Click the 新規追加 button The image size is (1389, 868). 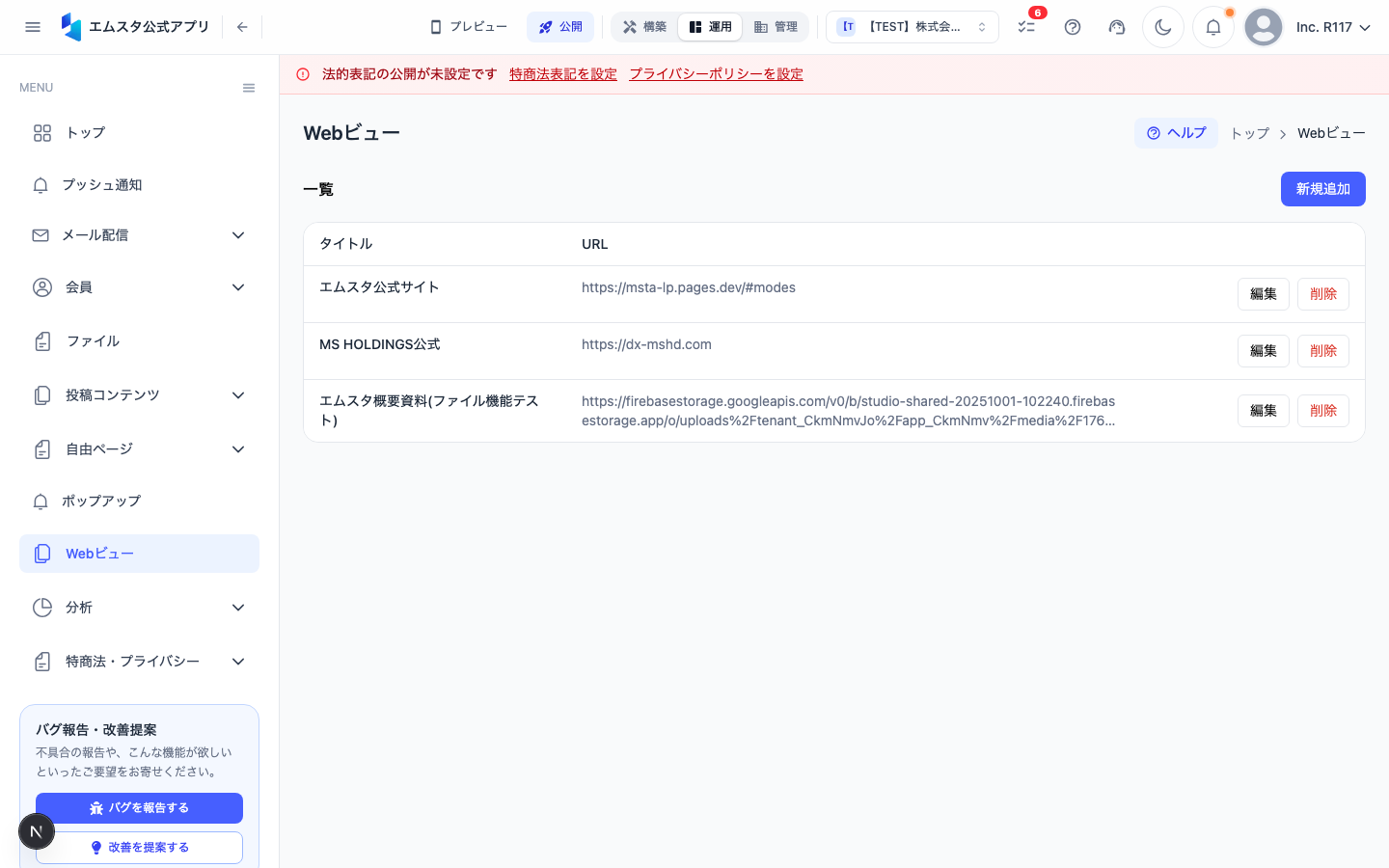pos(1323,189)
